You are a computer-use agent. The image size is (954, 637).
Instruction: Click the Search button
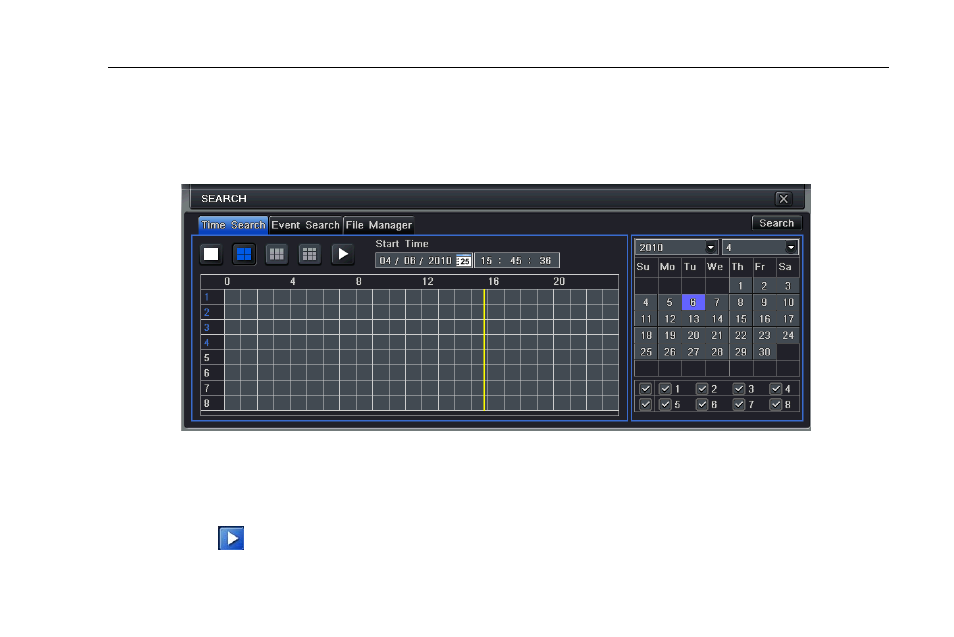776,223
